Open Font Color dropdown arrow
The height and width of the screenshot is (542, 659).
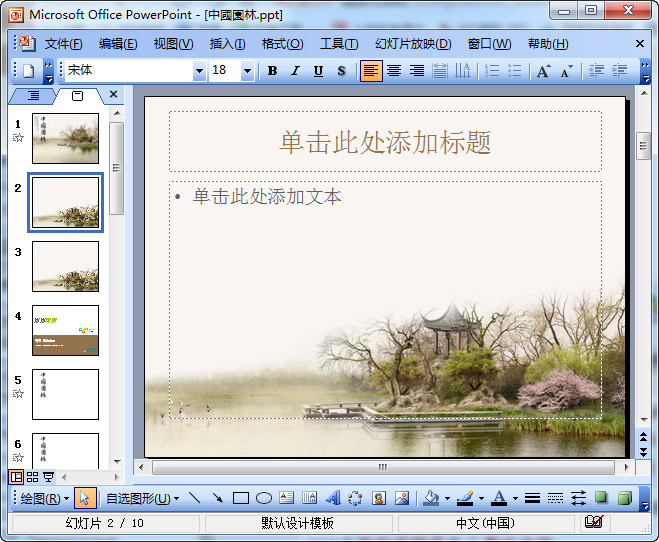(516, 498)
